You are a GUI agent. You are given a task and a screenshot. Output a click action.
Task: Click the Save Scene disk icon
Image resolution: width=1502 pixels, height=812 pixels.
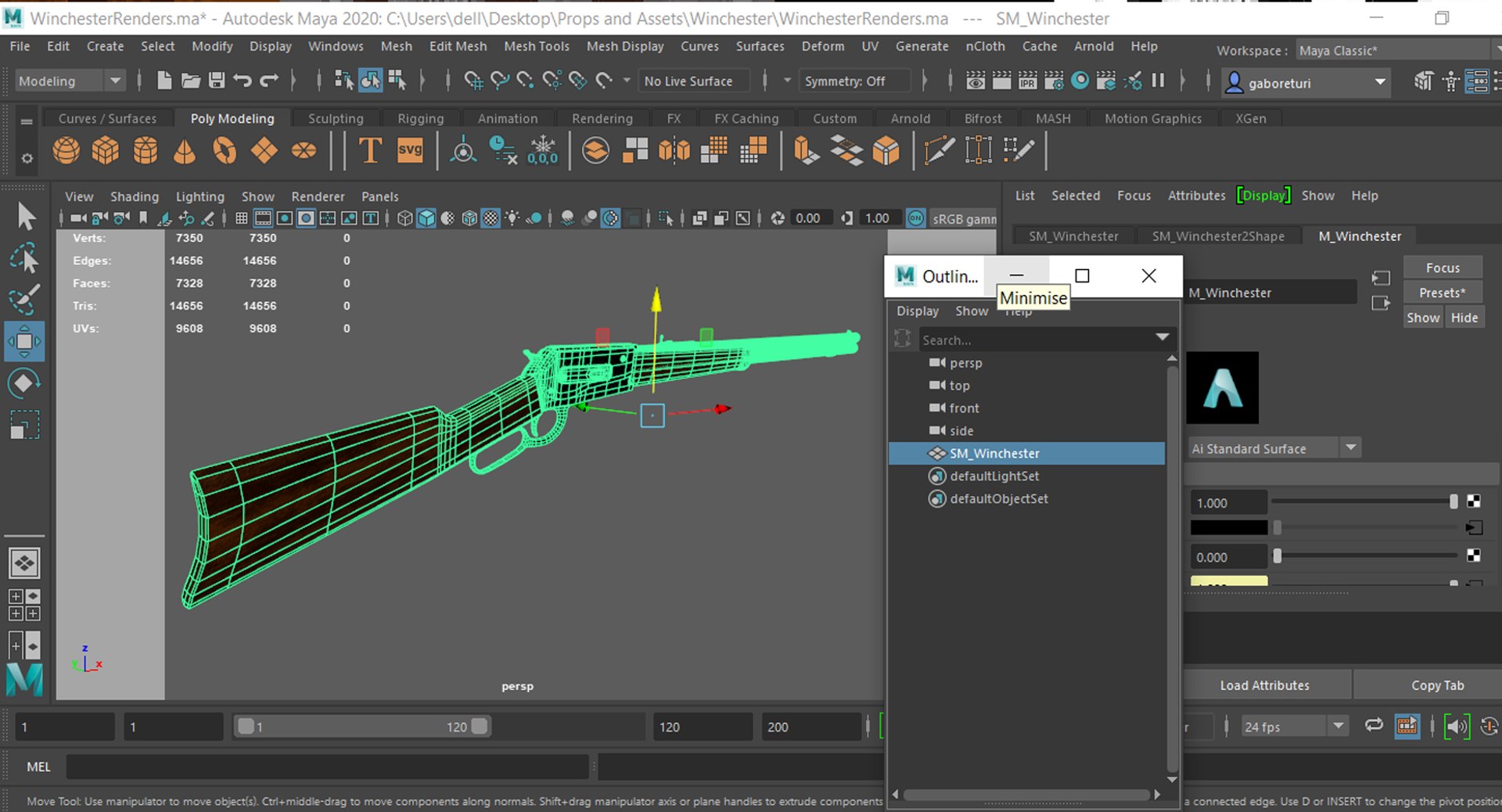(x=217, y=81)
